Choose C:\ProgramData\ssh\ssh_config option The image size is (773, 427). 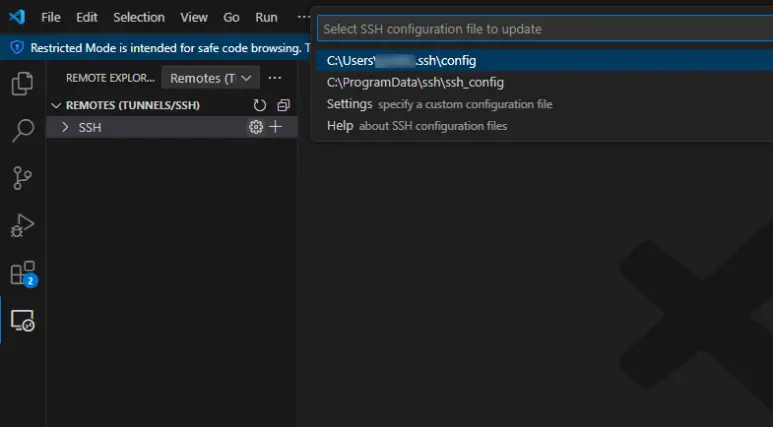pos(544,82)
